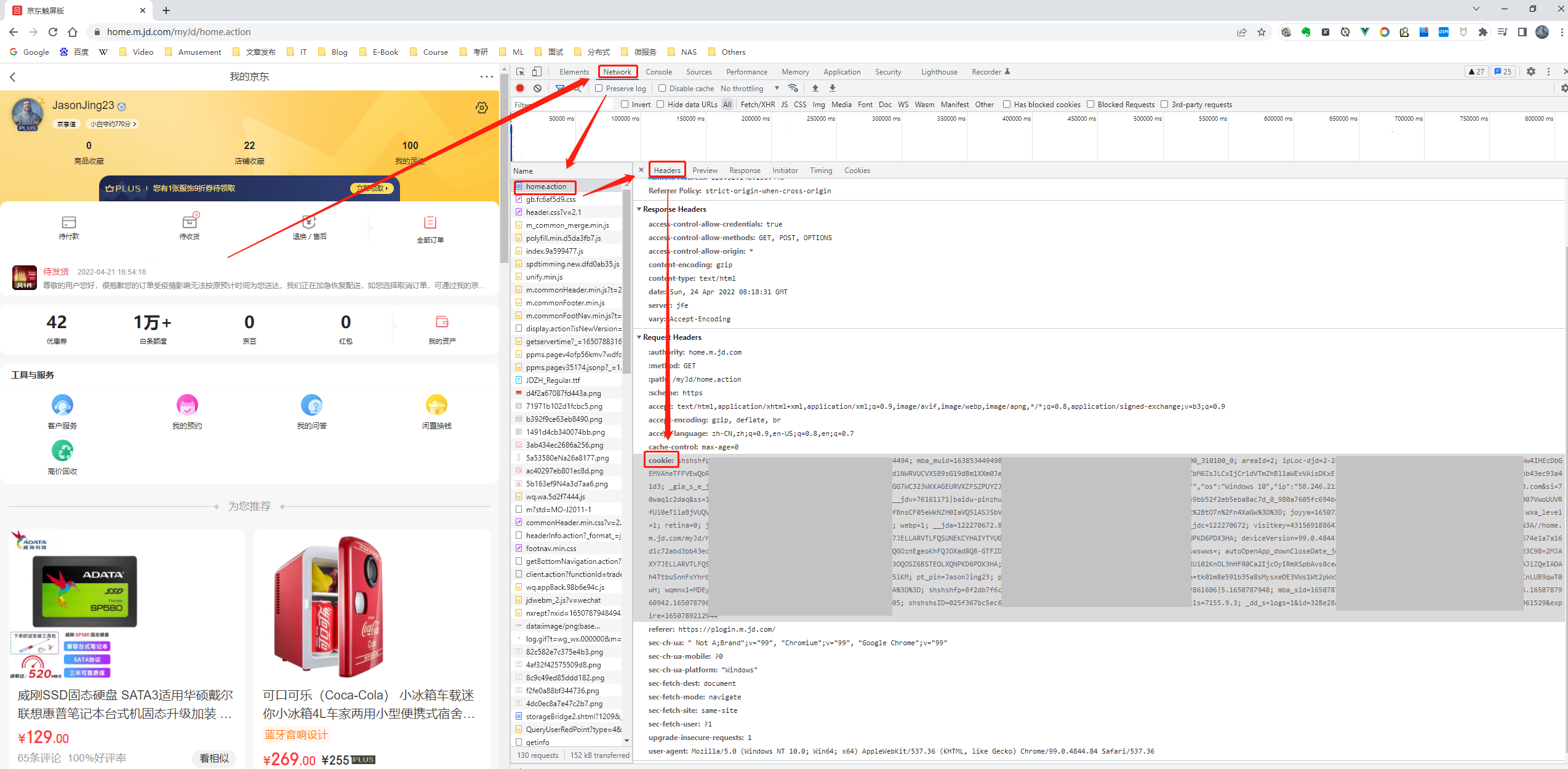Filter requests by Fetch/XHR
Image resolution: width=1568 pixels, height=769 pixels.
(x=758, y=104)
